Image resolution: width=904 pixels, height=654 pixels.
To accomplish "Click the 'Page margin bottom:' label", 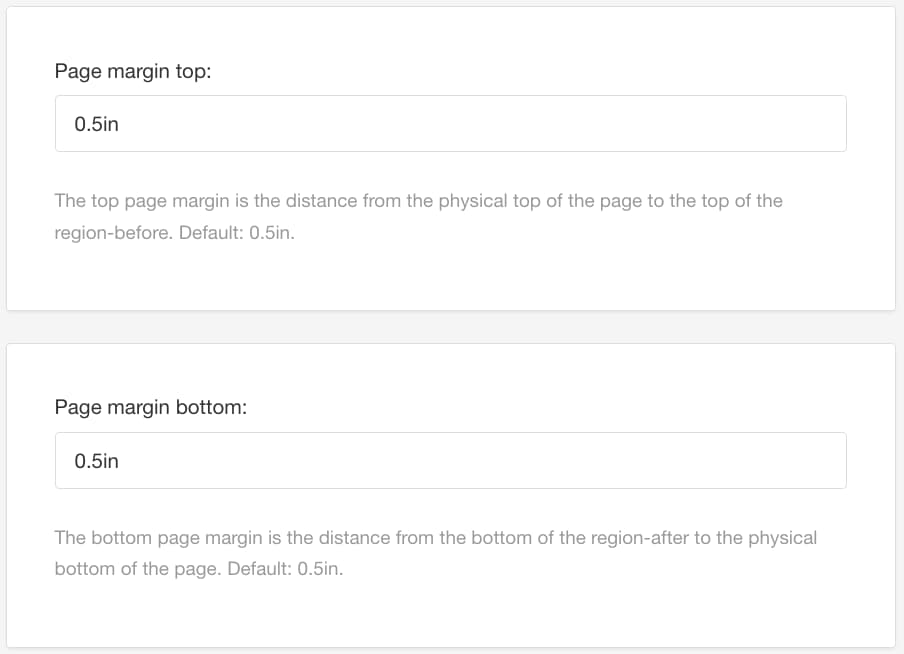I will pyautogui.click(x=150, y=407).
